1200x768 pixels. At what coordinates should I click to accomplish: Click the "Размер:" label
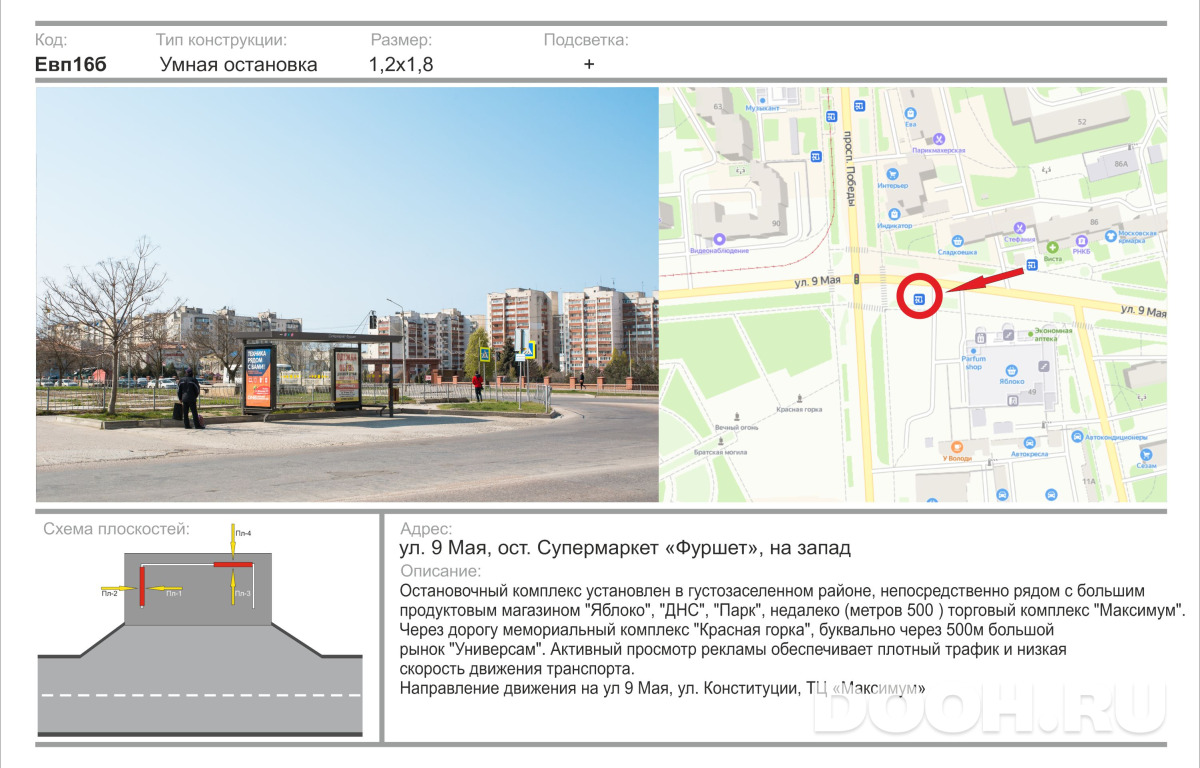pos(401,40)
